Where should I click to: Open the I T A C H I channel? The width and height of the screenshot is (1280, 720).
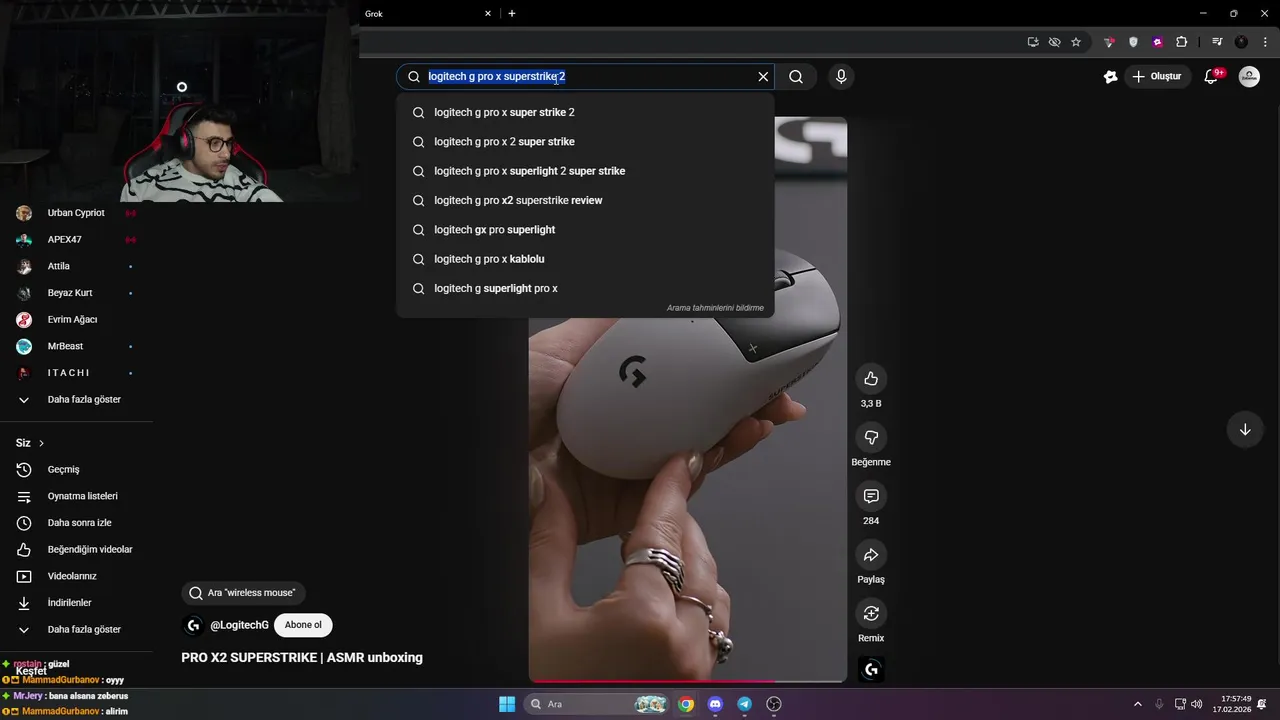click(76, 373)
